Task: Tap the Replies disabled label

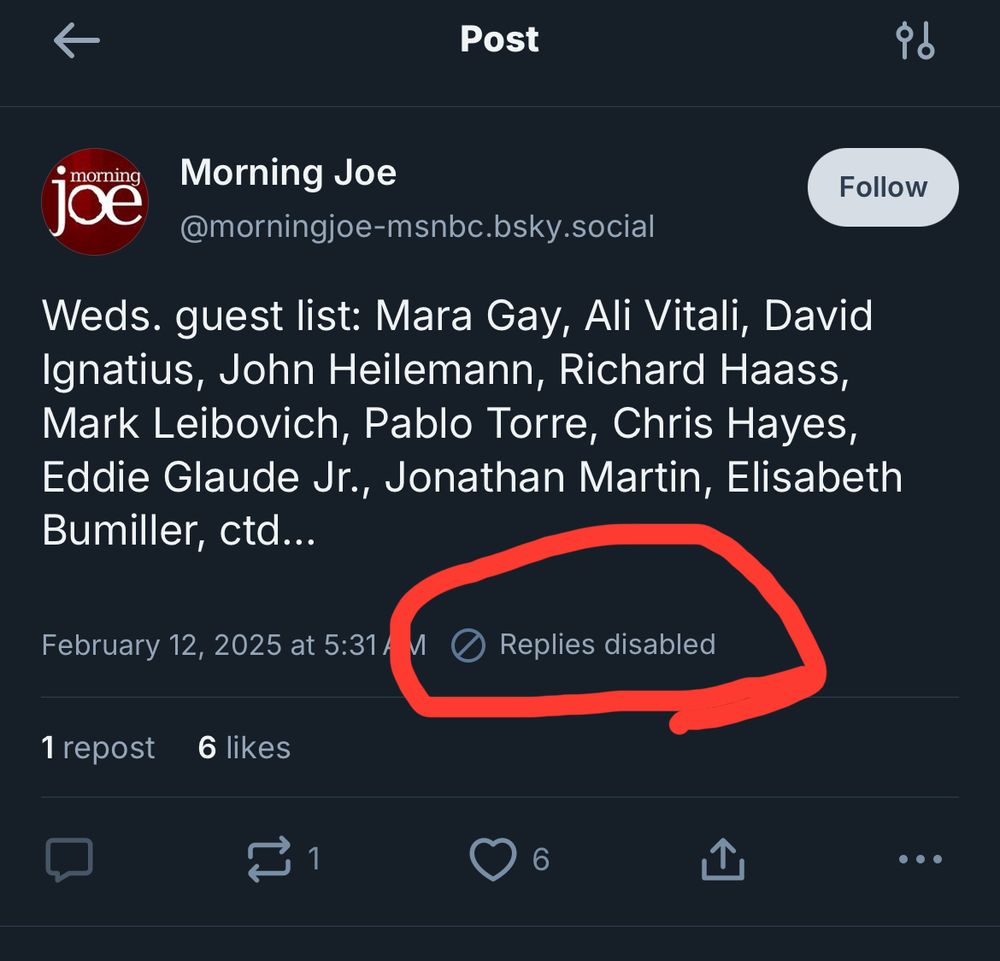Action: pos(607,645)
